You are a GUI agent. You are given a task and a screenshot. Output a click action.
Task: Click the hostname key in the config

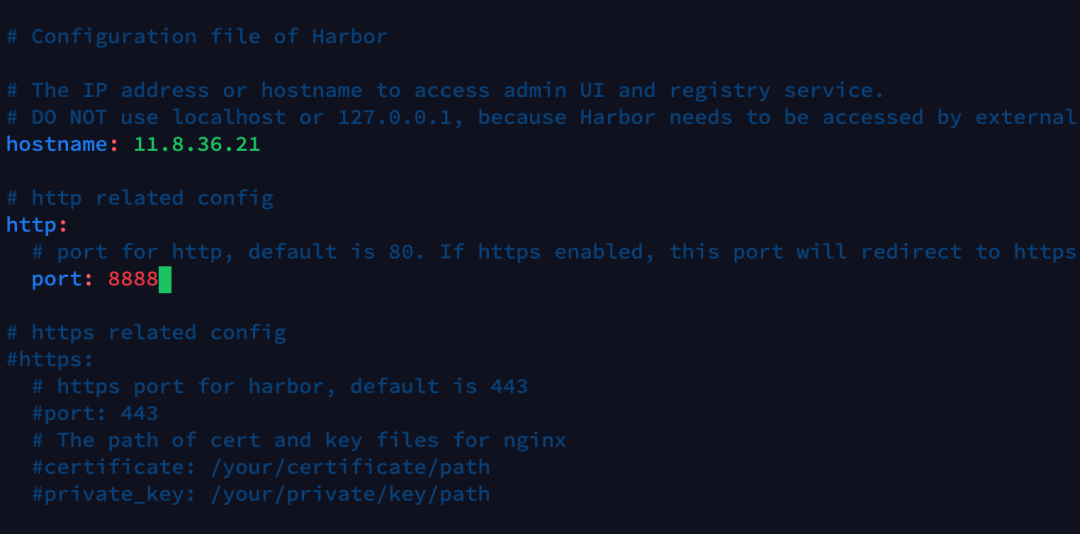coord(56,144)
